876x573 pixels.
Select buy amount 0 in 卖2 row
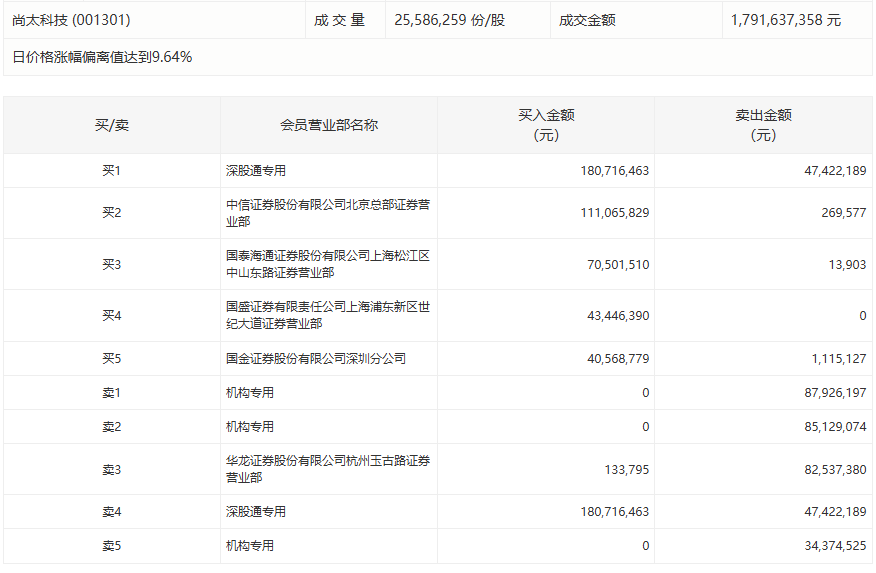click(x=645, y=427)
